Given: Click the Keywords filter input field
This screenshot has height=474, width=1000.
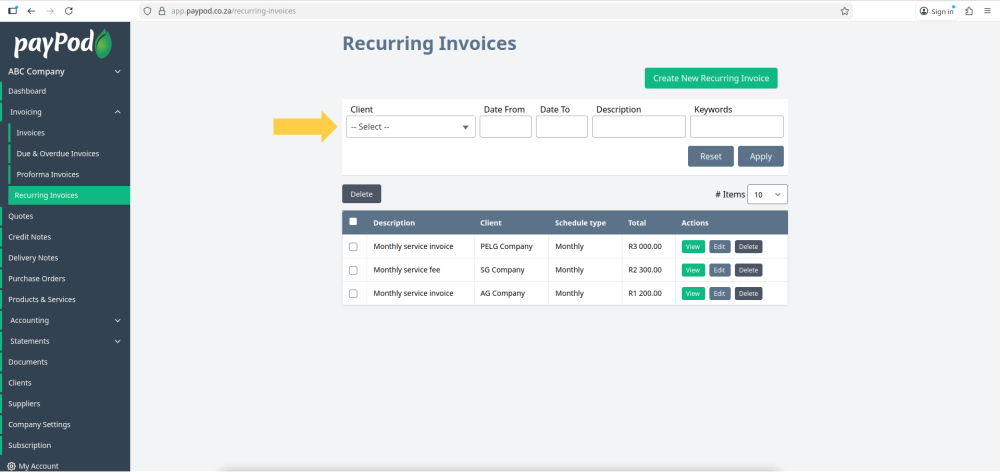Looking at the screenshot, I should coord(737,127).
